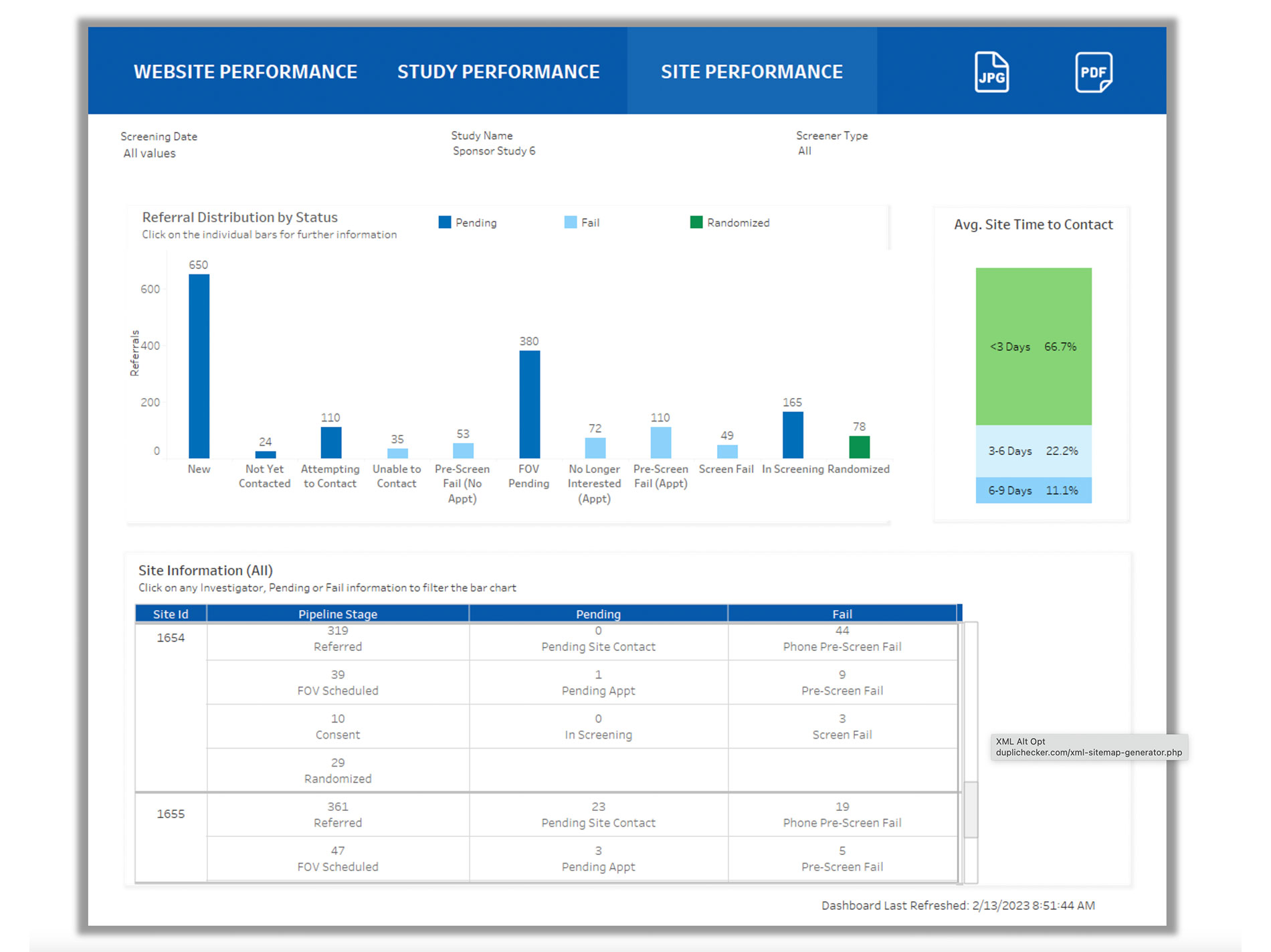Click the Fail legend color swatch

click(x=570, y=223)
